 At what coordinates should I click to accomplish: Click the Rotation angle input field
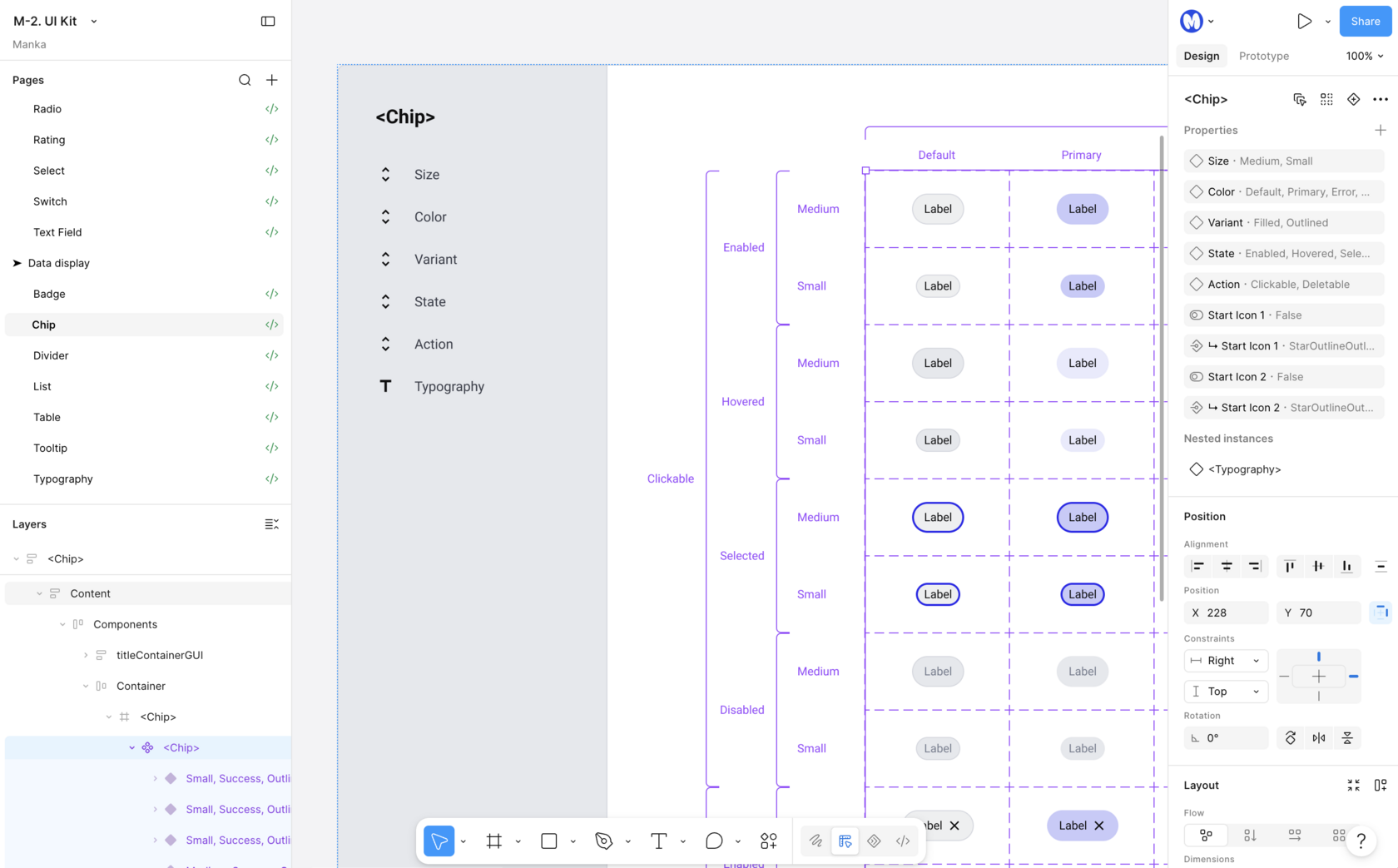1227,738
